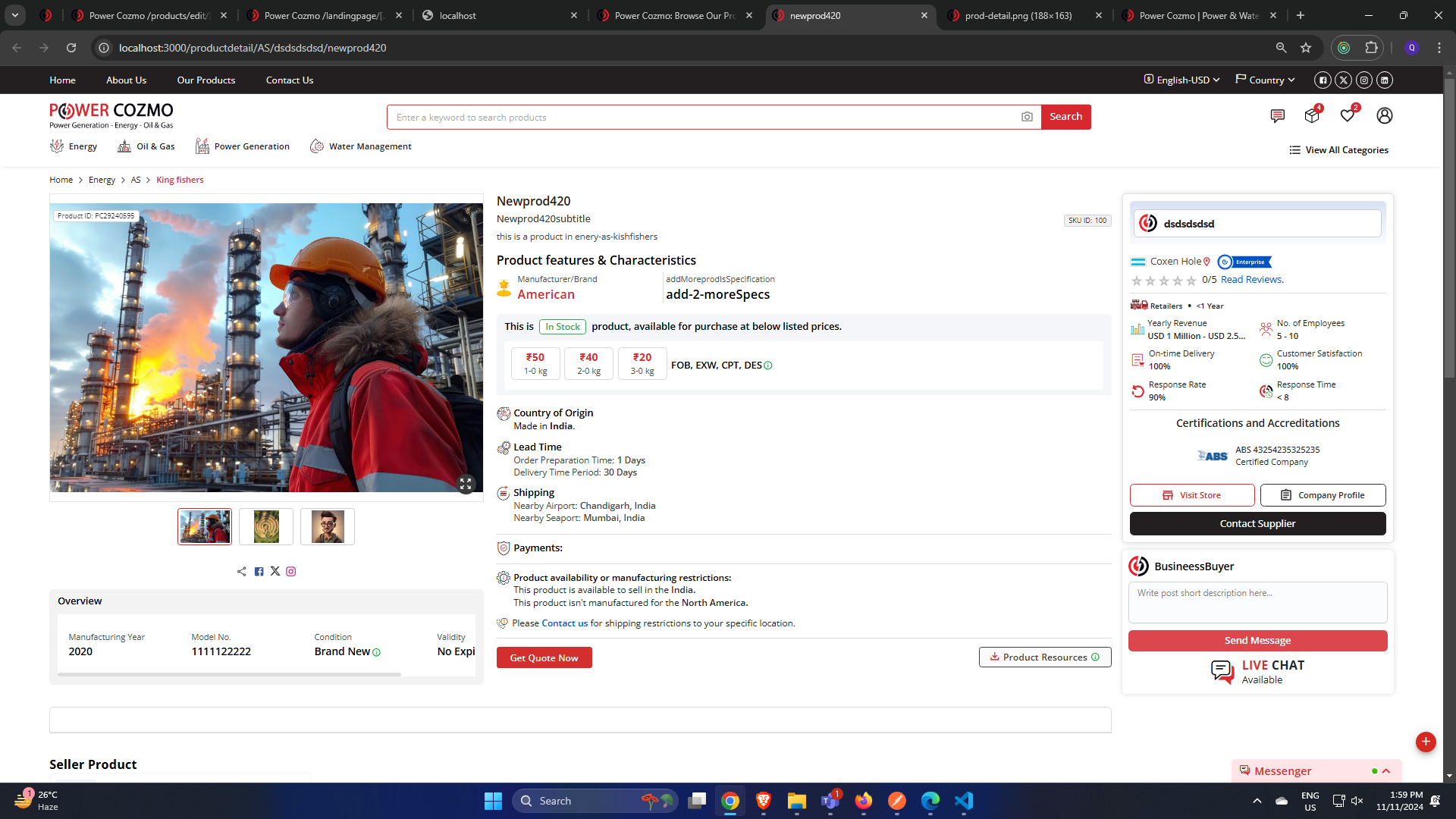Click Contact Supplier button
The width and height of the screenshot is (1456, 819).
point(1257,523)
